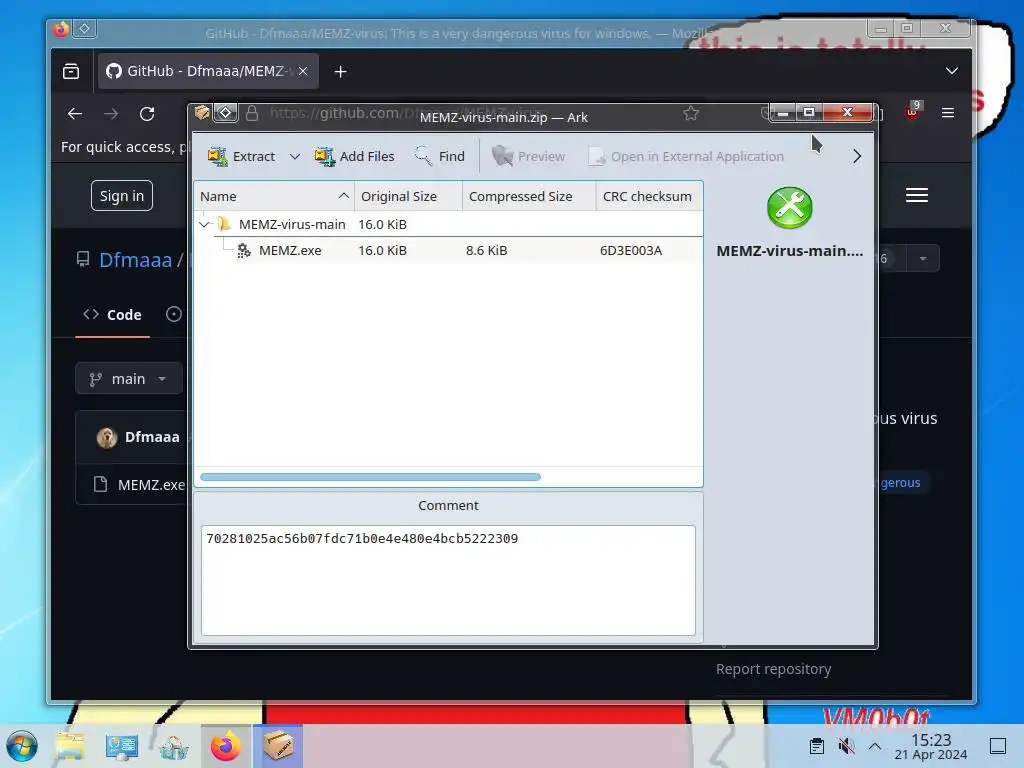Select MEMZ.exe in the archive list
The width and height of the screenshot is (1024, 768).
point(448,250)
